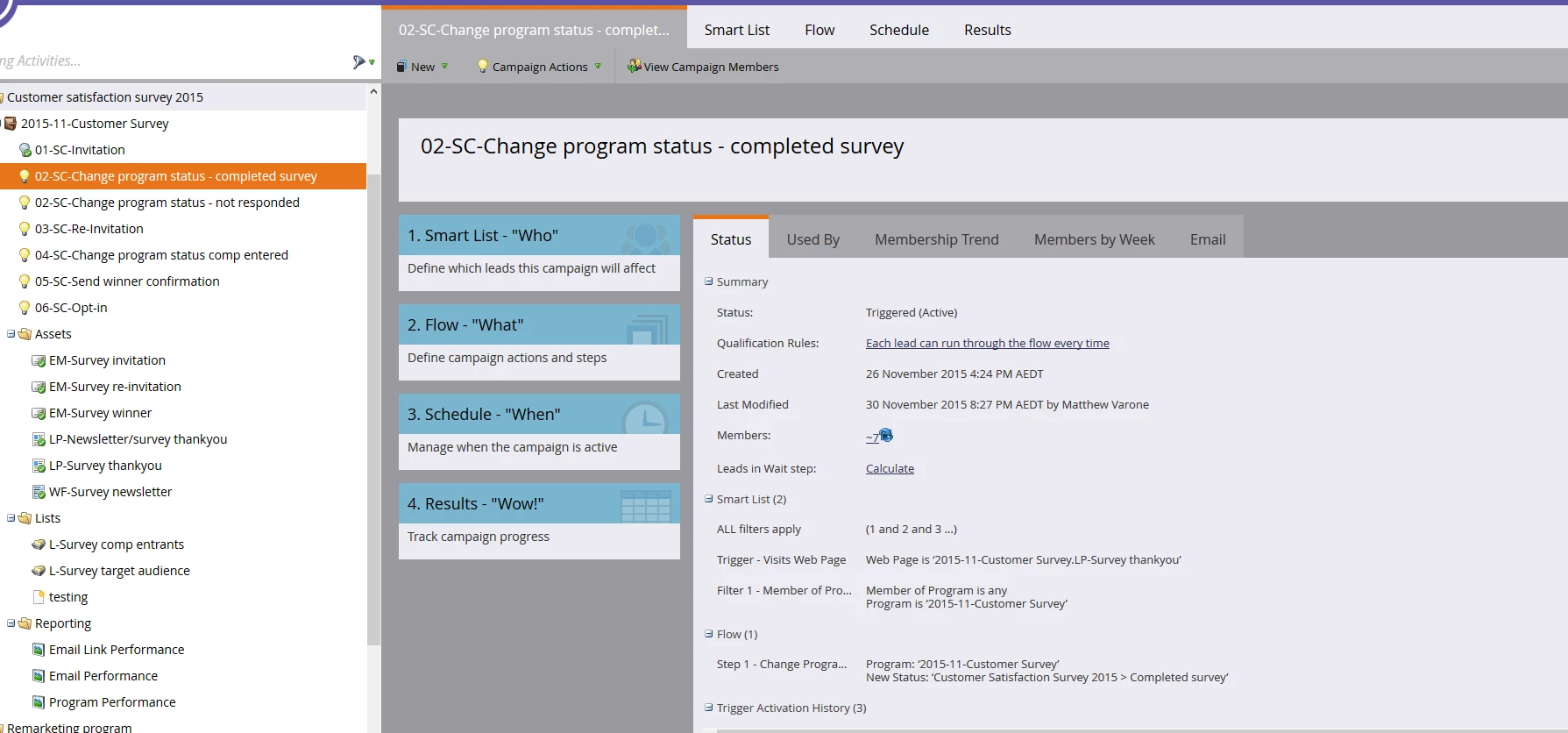Collapse the Lists folder in the tree
Screen dimensions: 1568x733
[11, 518]
